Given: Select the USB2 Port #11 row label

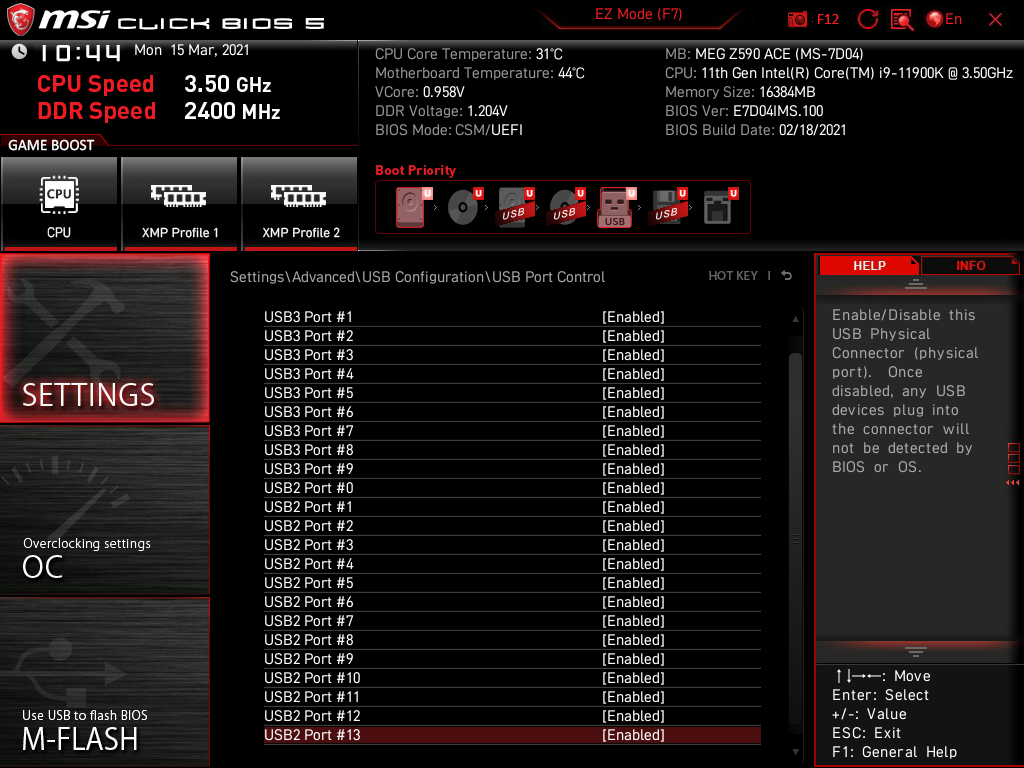Looking at the screenshot, I should [x=312, y=697].
